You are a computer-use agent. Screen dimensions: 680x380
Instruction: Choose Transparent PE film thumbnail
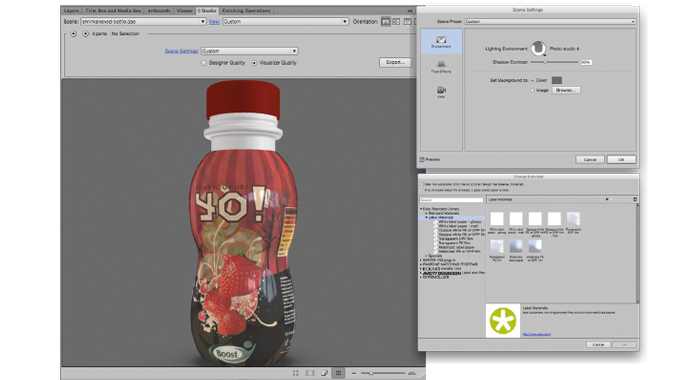click(x=497, y=246)
